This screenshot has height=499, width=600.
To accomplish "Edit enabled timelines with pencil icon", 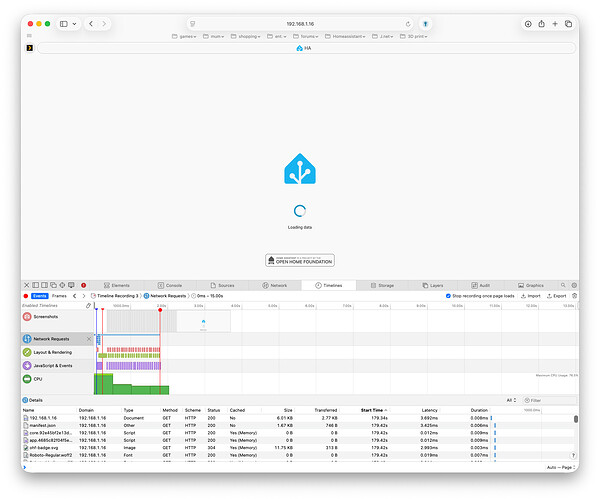I will coord(88,305).
